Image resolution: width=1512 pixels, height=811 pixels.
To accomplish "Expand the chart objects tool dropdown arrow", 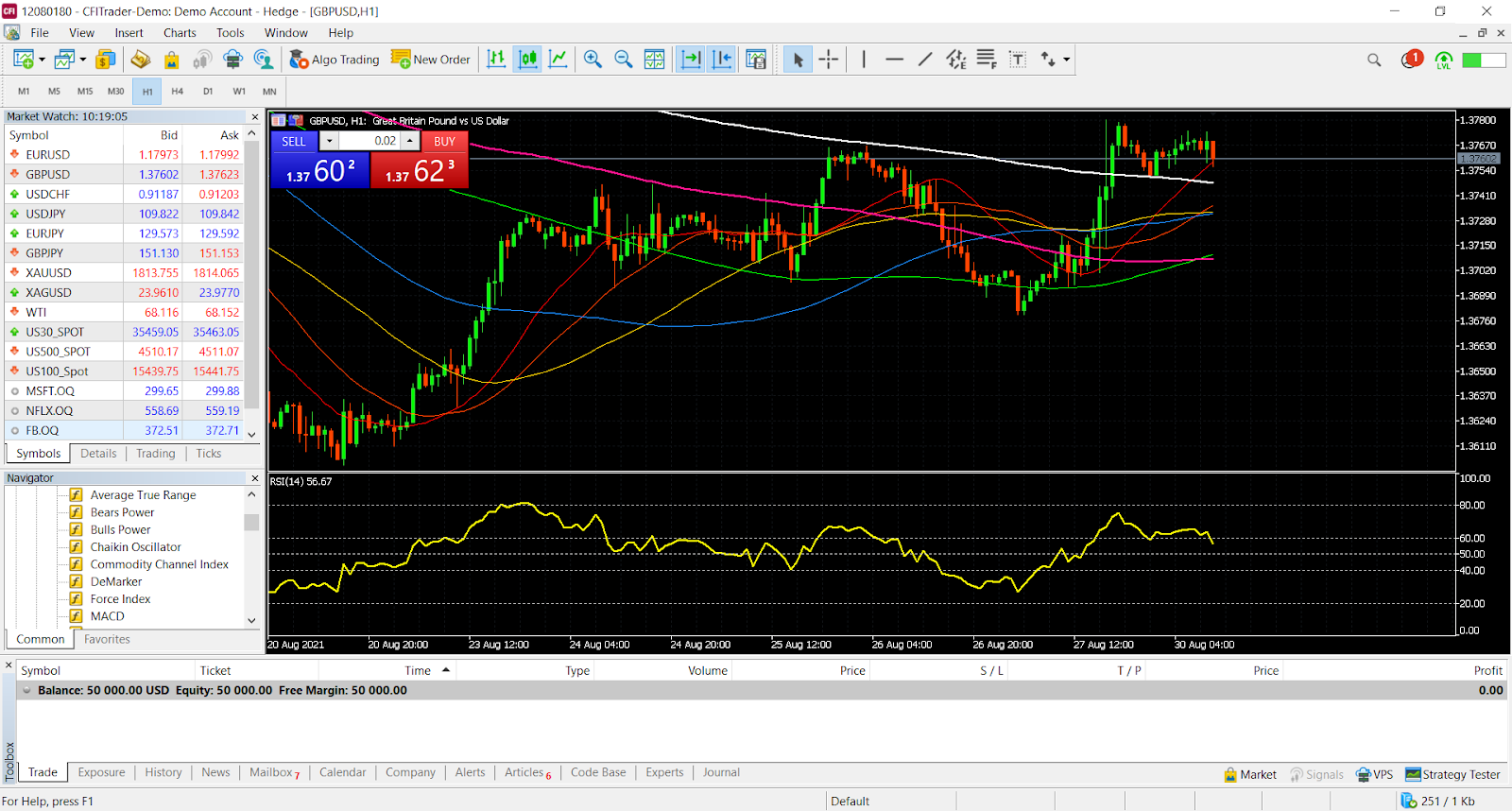I will click(x=1067, y=60).
